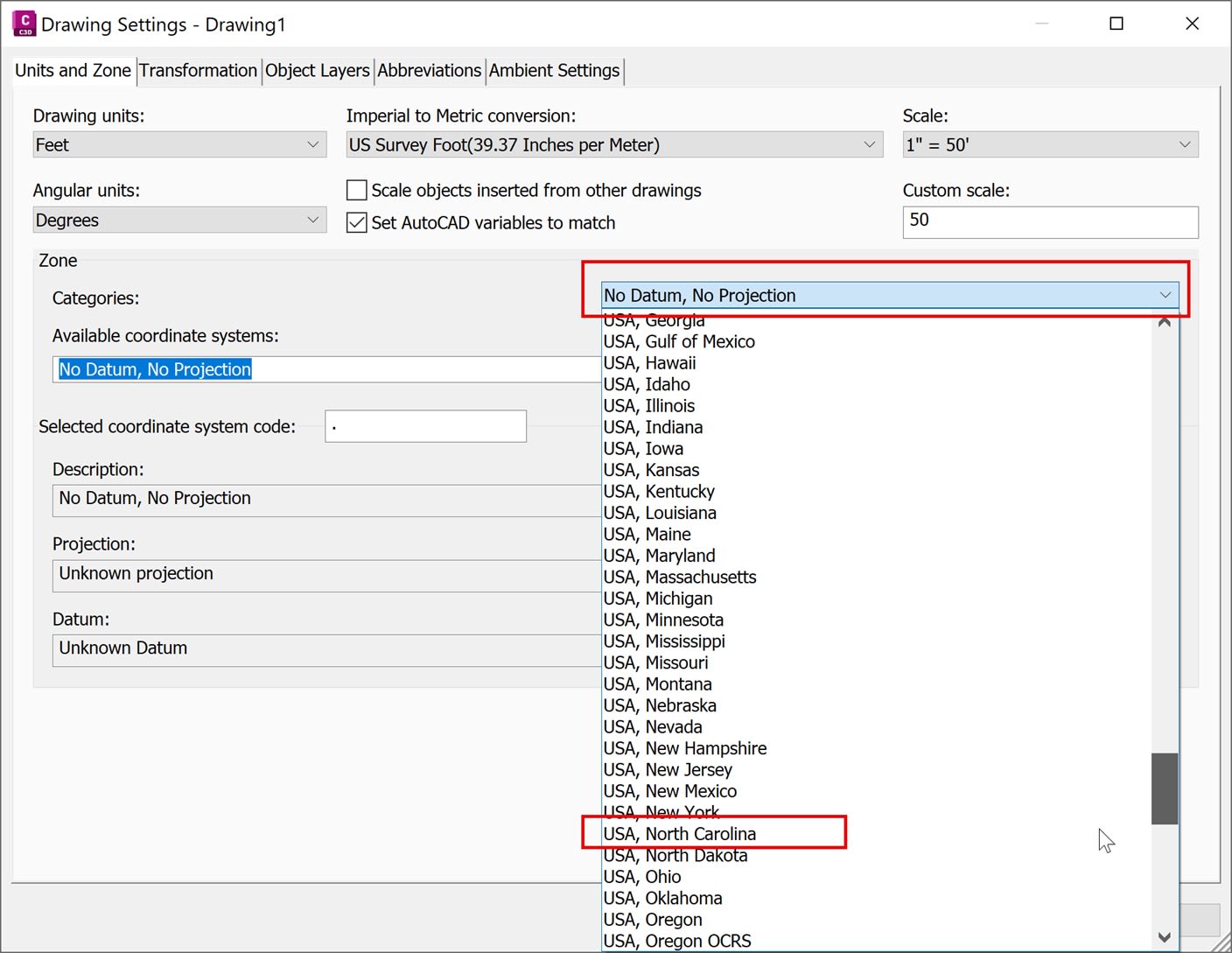Switch to the Abbreviations tab
Image resolution: width=1232 pixels, height=953 pixels.
[430, 71]
